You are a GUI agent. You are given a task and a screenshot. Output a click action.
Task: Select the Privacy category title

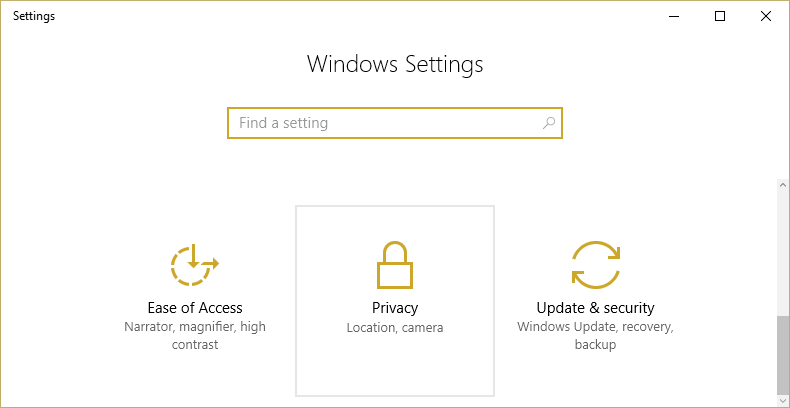[395, 308]
